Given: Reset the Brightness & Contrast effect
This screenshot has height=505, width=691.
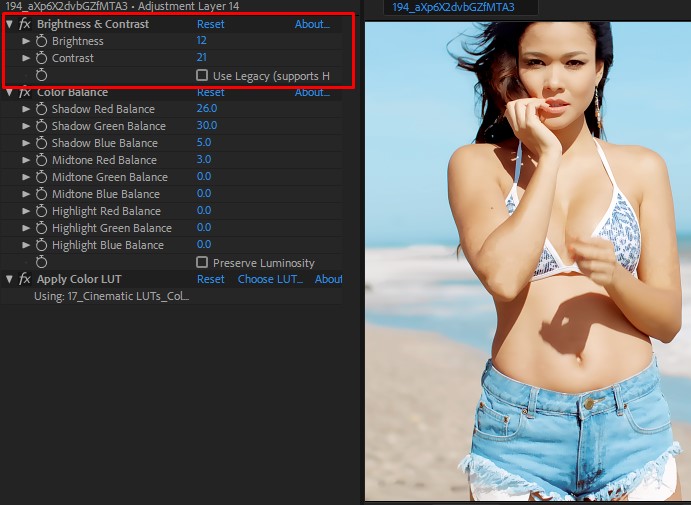Looking at the screenshot, I should [x=211, y=24].
